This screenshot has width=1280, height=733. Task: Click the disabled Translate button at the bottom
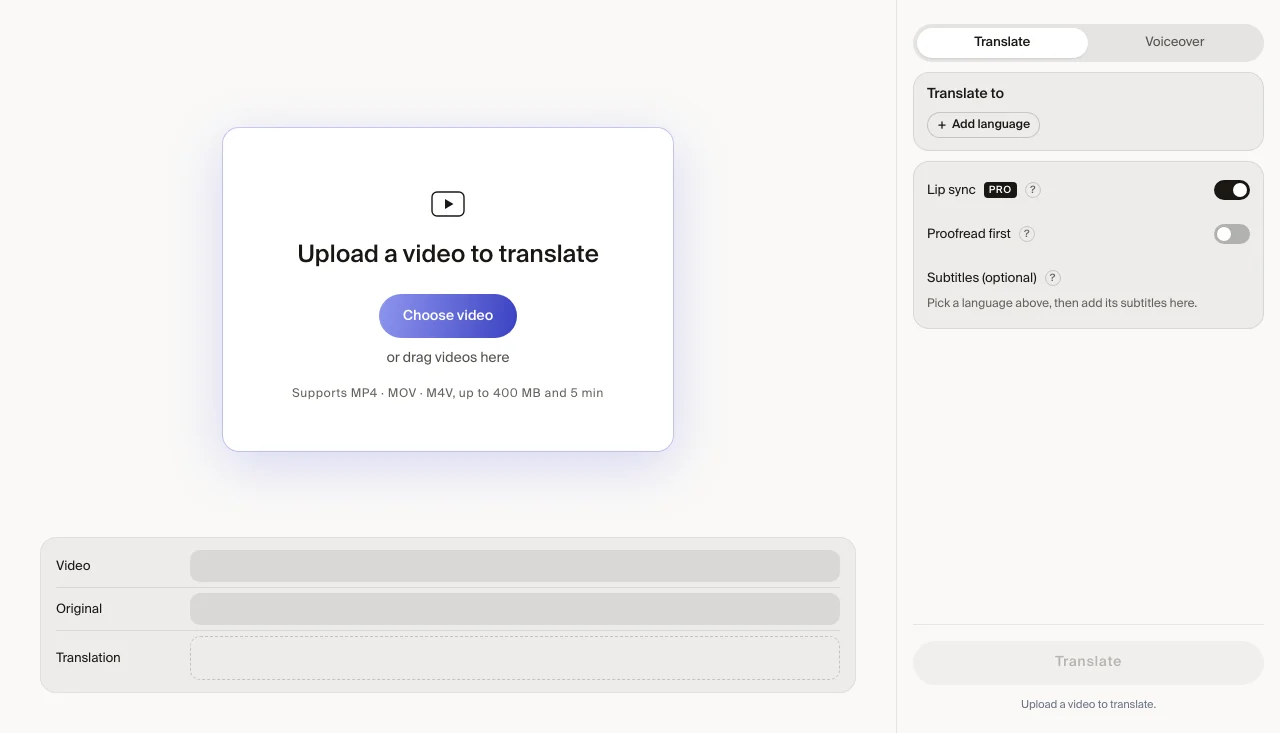pos(1088,662)
